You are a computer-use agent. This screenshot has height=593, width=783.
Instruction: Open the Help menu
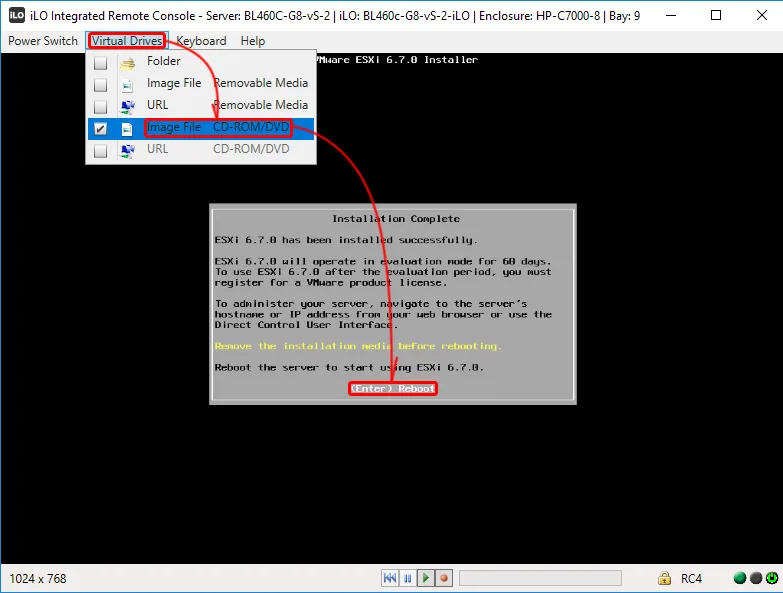tap(253, 41)
